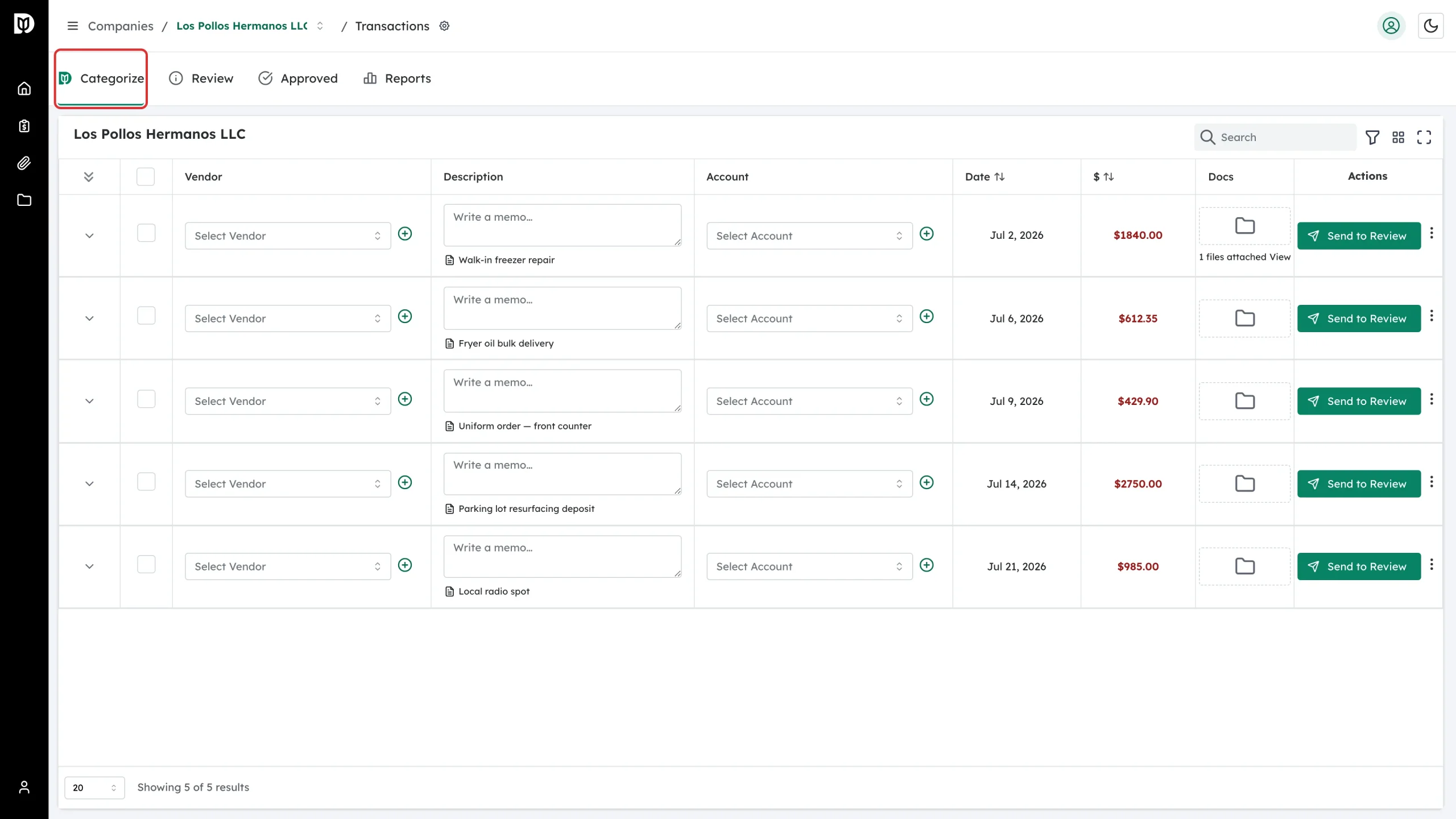This screenshot has height=819, width=1456.
Task: Open the attachments paperclip sidebar icon
Action: [24, 163]
